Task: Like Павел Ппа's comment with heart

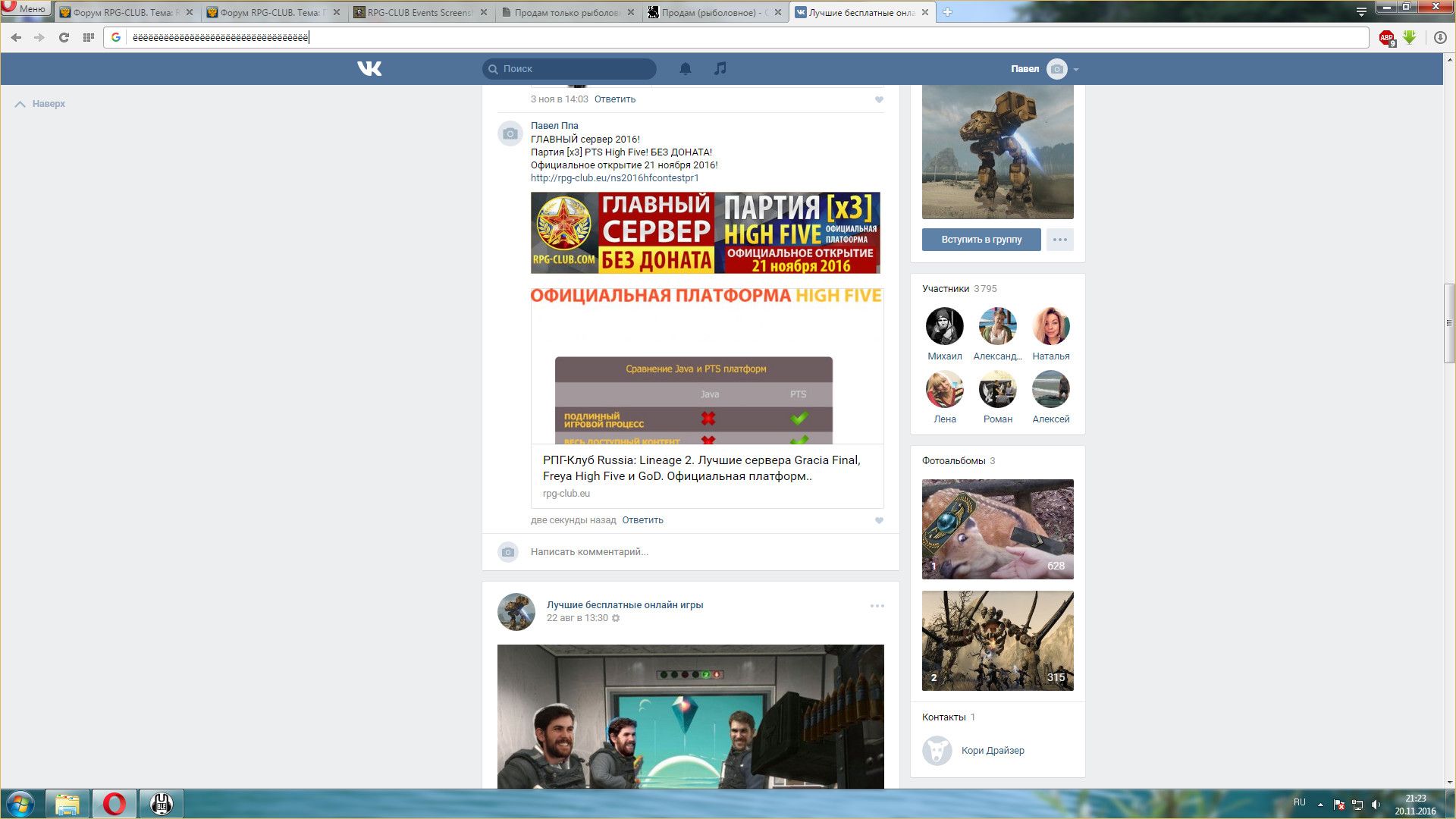Action: click(879, 520)
